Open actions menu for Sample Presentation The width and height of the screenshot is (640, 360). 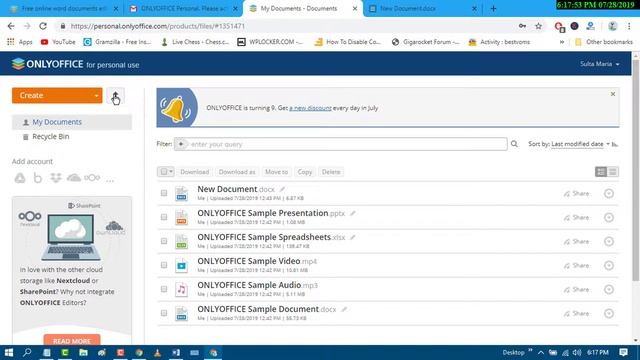609,218
